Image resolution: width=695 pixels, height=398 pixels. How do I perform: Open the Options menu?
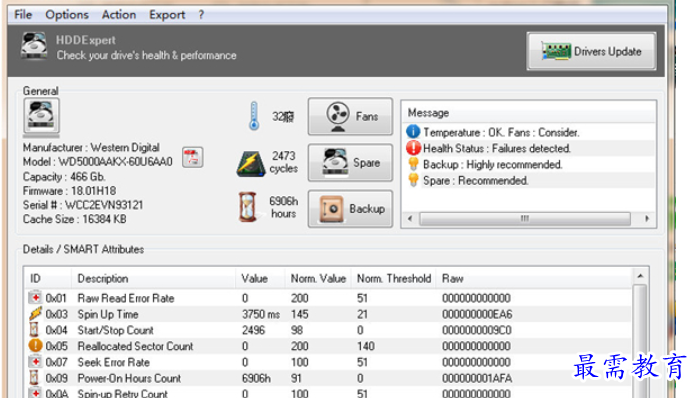(67, 15)
